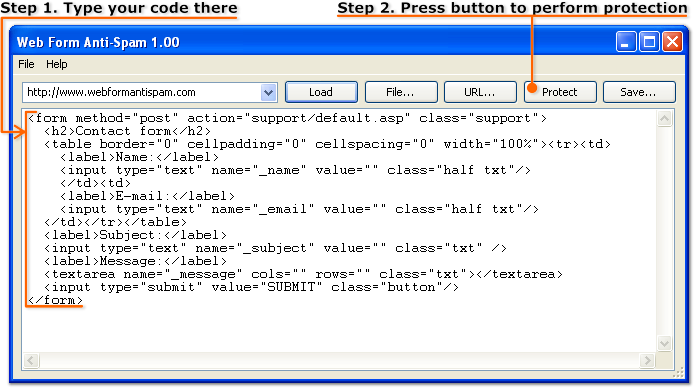
Task: Click the <label>Subject:</label> line
Action: (135, 235)
